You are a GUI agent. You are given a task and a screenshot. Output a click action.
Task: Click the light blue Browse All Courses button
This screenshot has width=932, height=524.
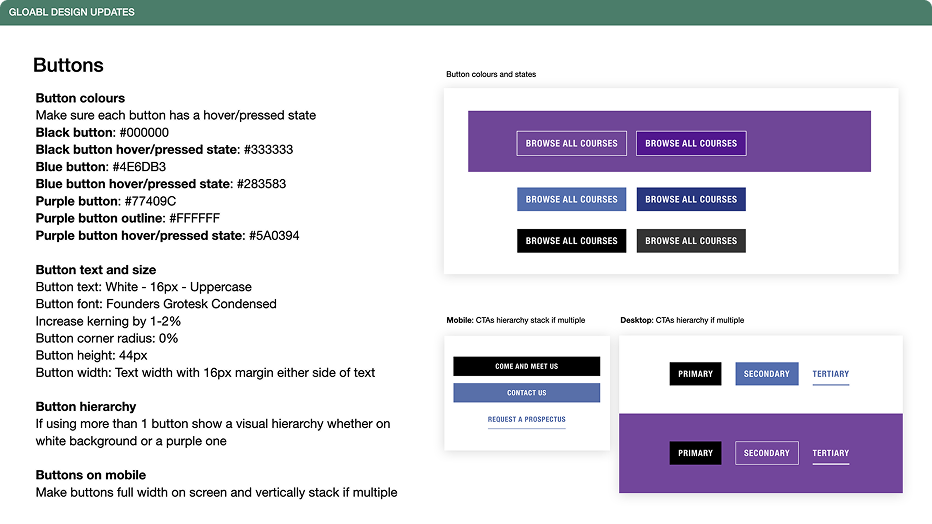[571, 199]
